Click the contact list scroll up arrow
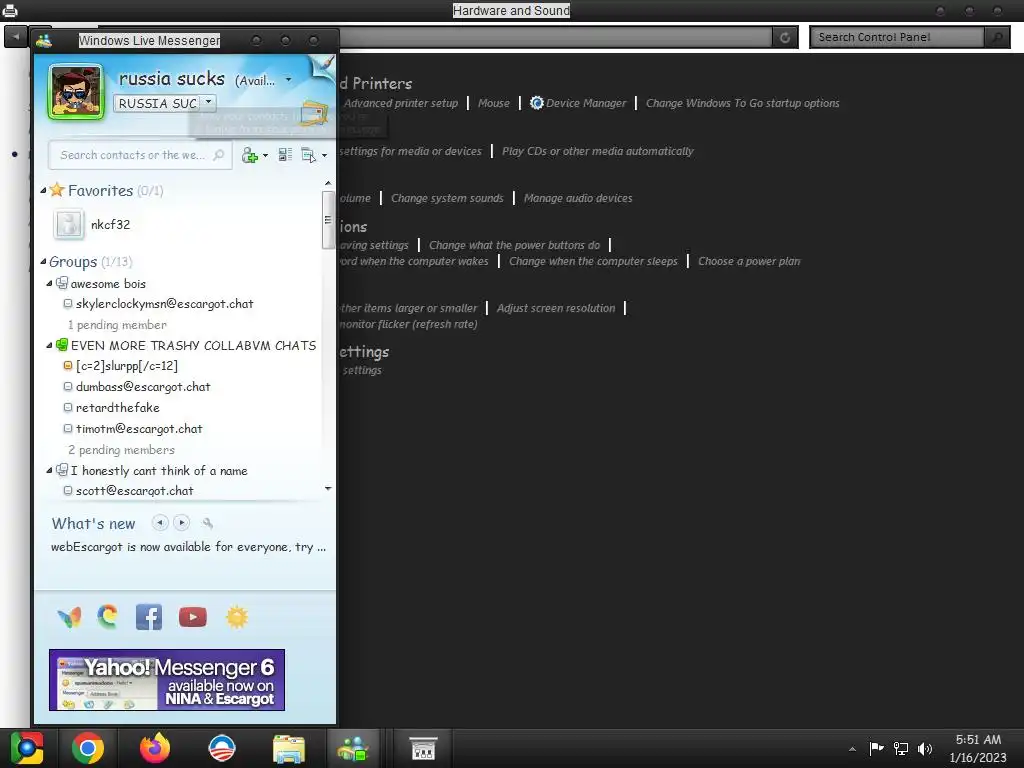The height and width of the screenshot is (768, 1024). [x=328, y=184]
